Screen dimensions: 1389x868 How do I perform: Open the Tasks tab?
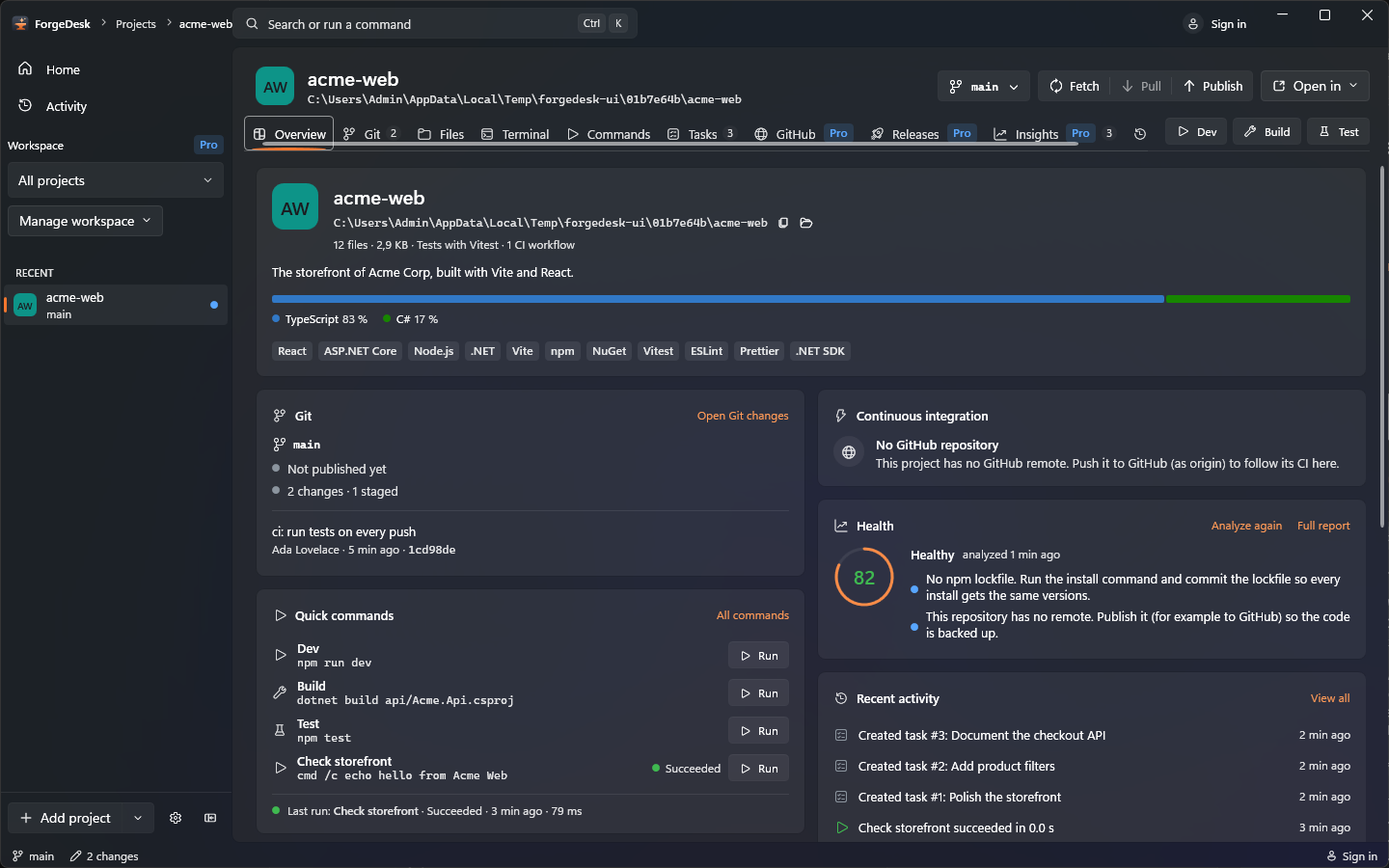(x=702, y=134)
